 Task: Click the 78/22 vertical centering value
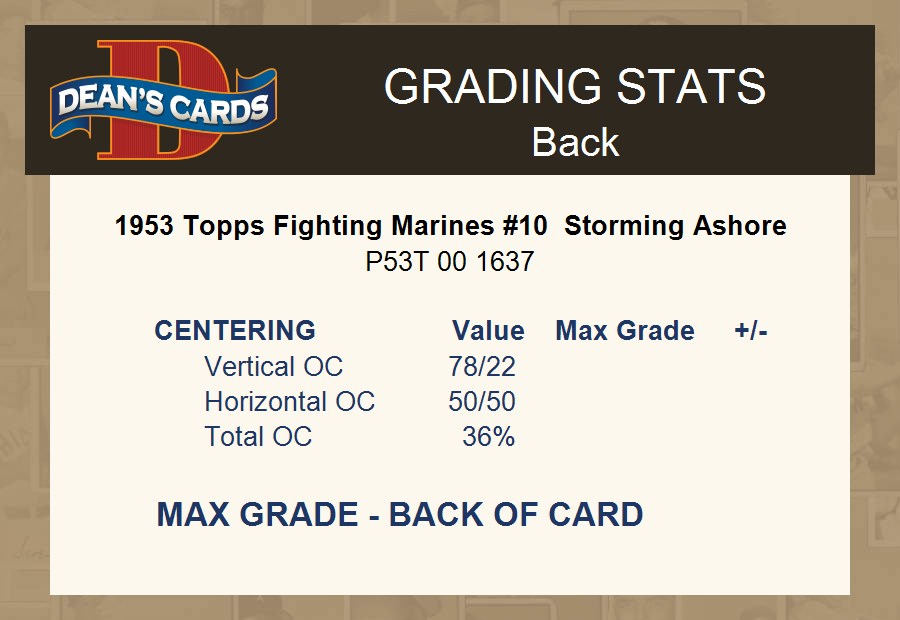click(x=482, y=367)
